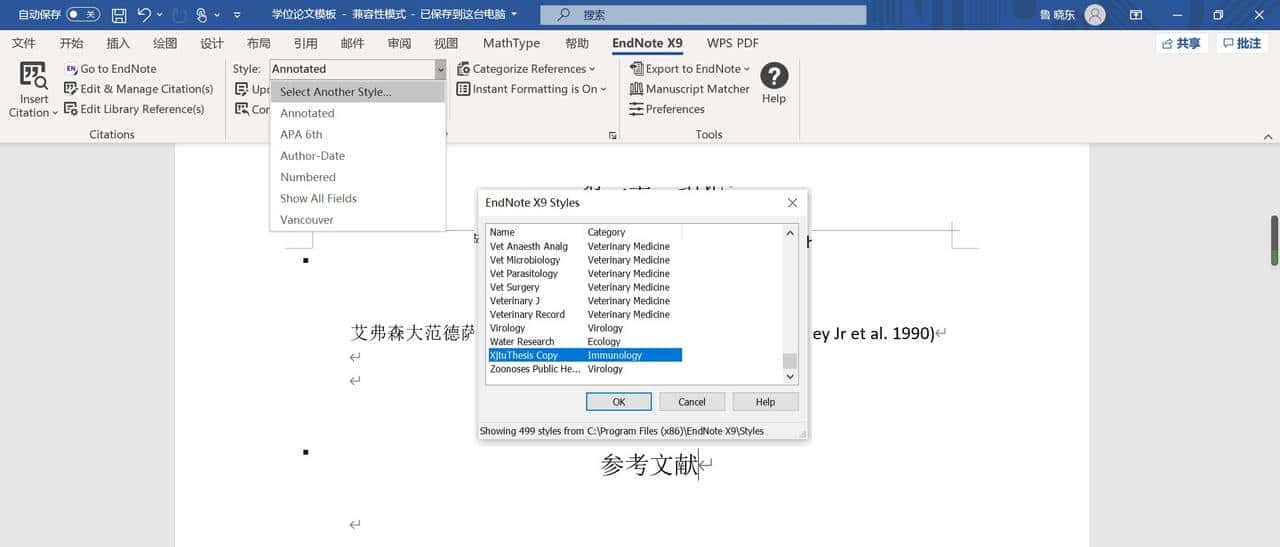
Task: Select the Water Research style row
Action: [x=585, y=342]
